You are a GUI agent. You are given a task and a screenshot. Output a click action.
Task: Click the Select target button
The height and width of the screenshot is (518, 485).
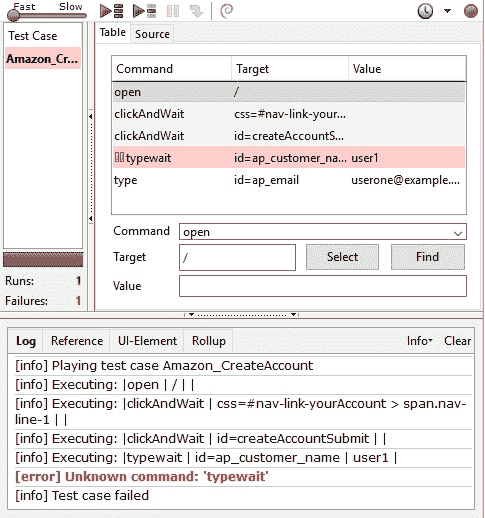coord(342,257)
